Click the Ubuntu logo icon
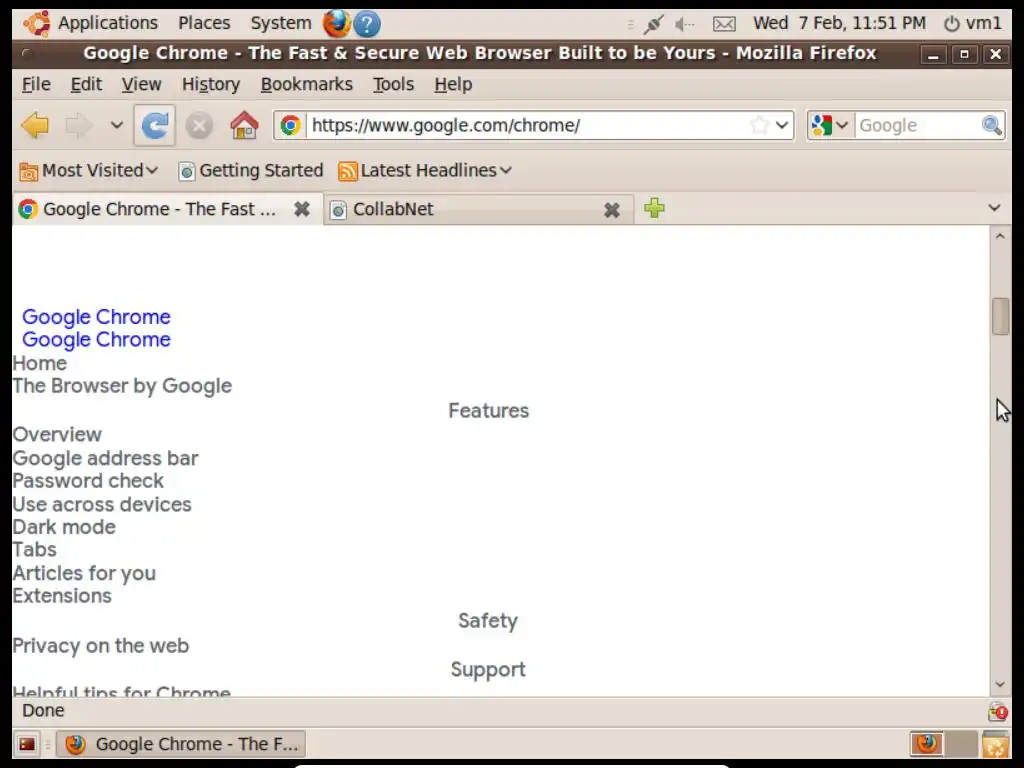This screenshot has width=1024, height=768. (x=37, y=24)
